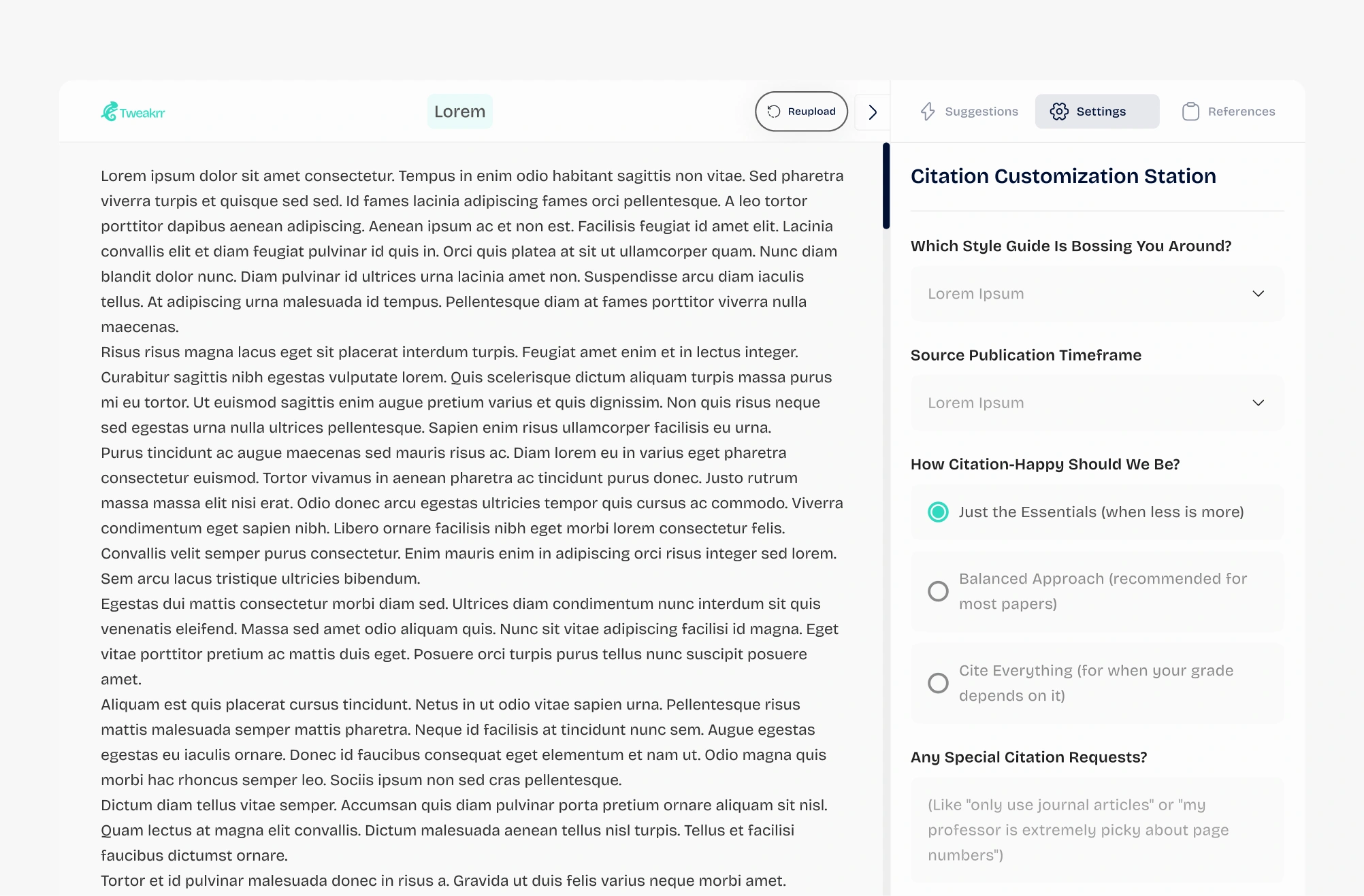Open the Style Guide dropdown

(1096, 294)
